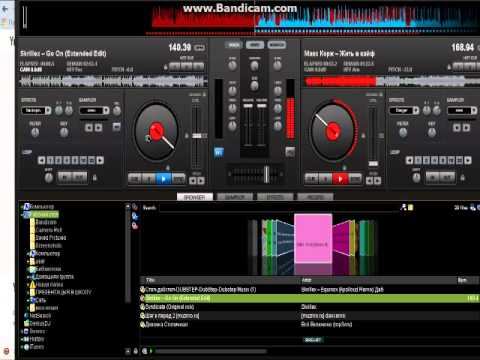
Task: Switch to the RECORD tab
Action: [x=315, y=197]
